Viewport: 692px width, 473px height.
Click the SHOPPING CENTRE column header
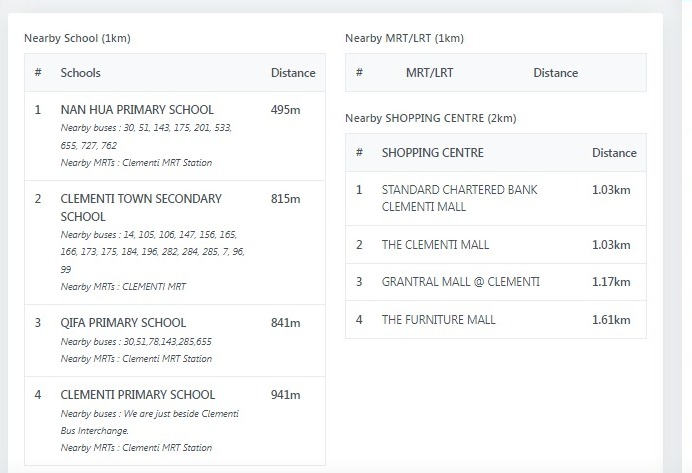[x=432, y=153]
